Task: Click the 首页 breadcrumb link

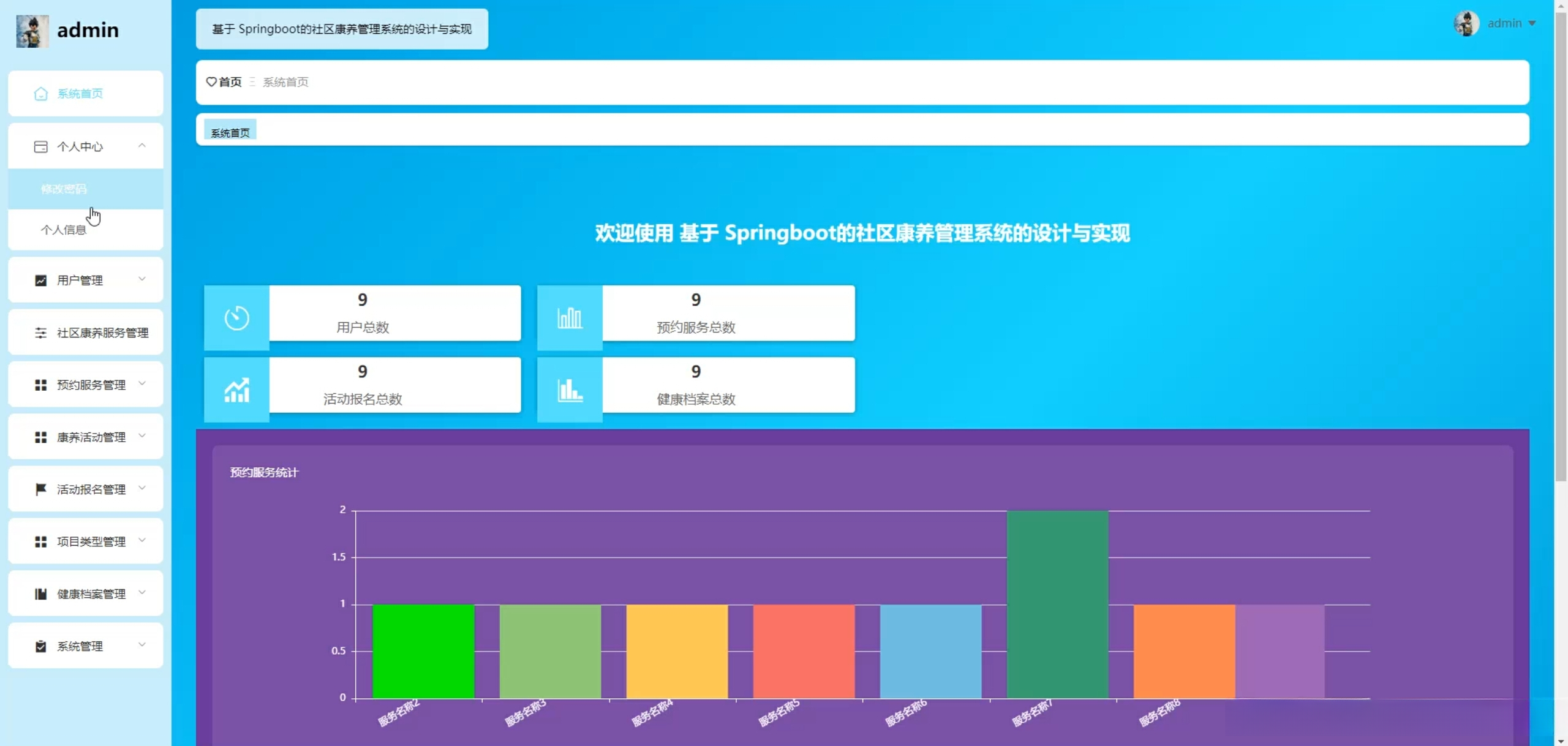Action: pyautogui.click(x=230, y=81)
